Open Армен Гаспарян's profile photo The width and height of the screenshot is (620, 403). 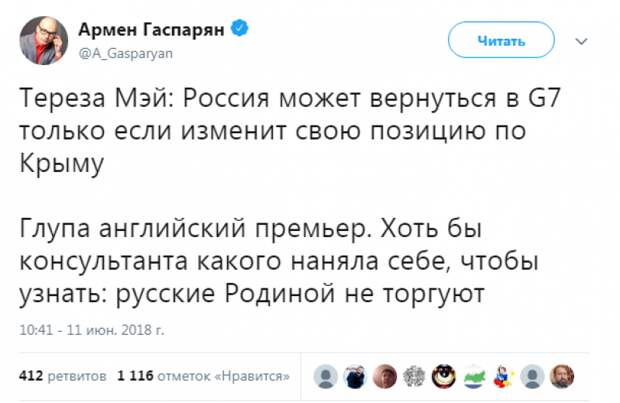click(43, 40)
